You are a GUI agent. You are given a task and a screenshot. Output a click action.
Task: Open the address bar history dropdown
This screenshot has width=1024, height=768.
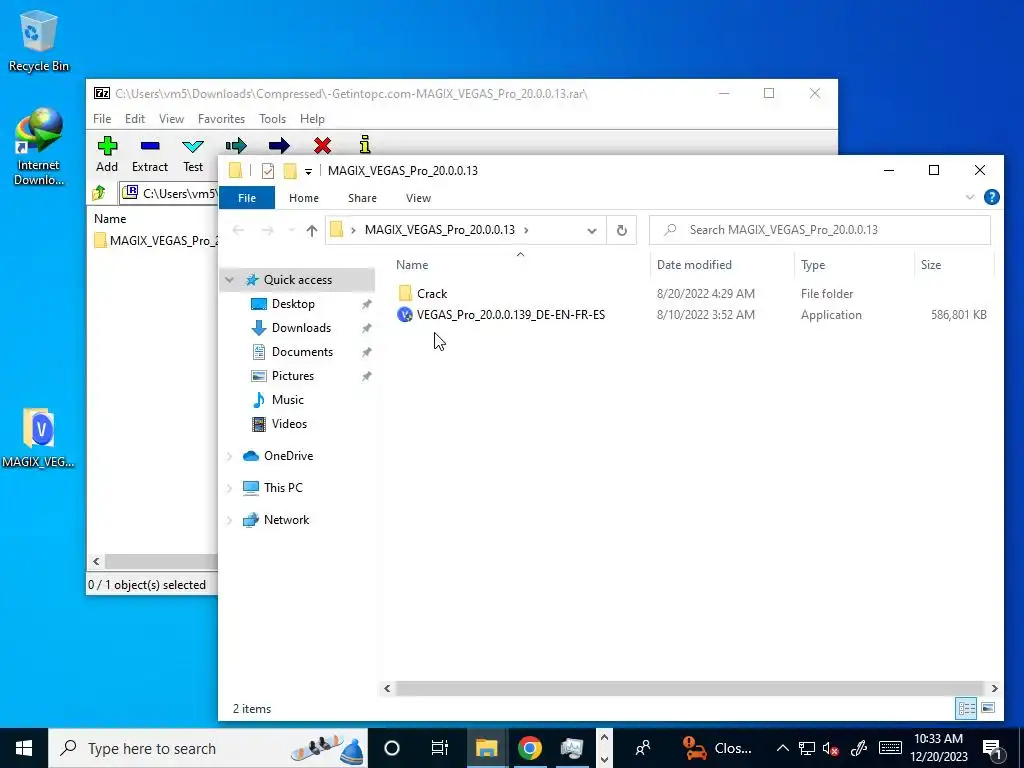[592, 231]
